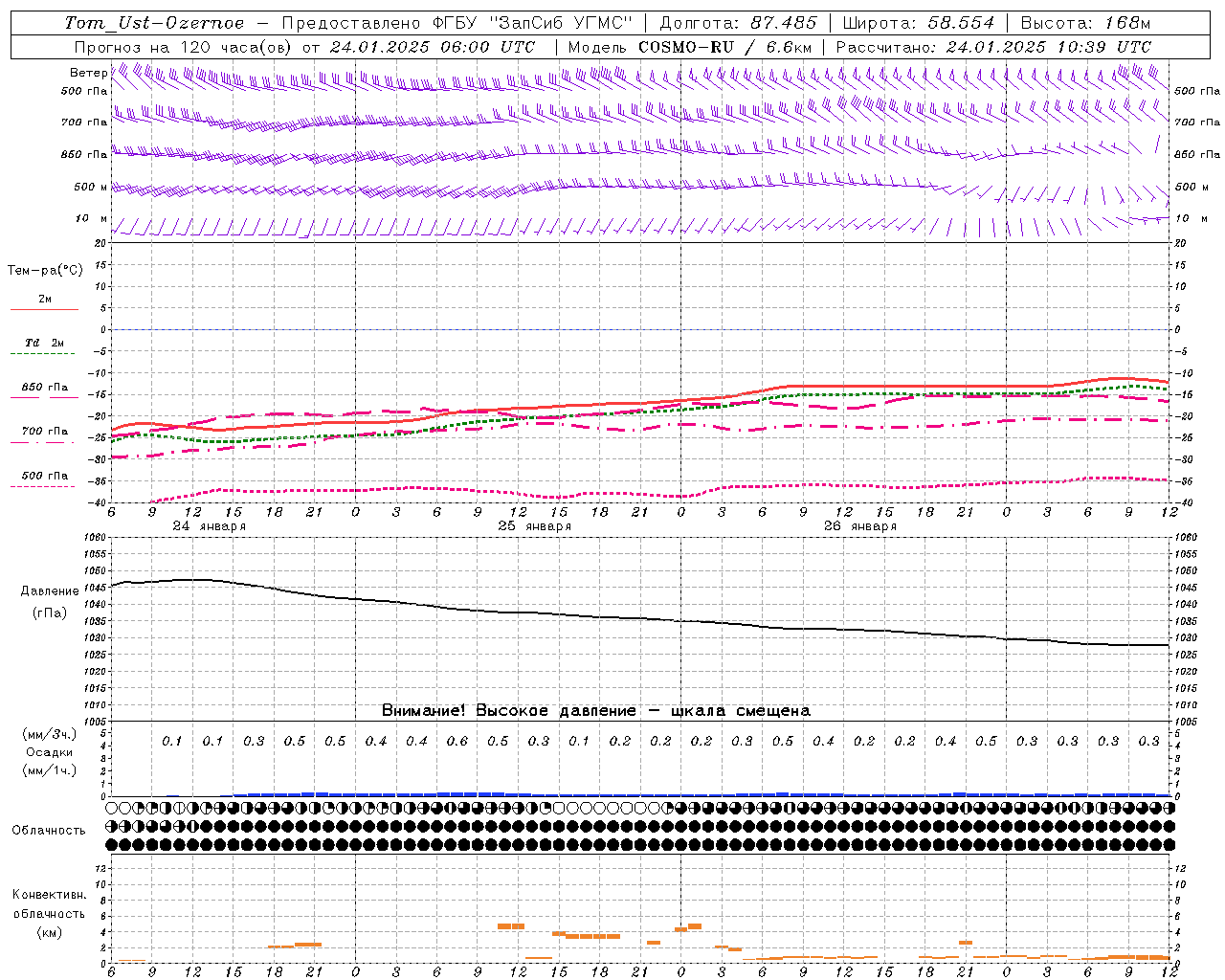Click the 850 гПа temperature legend entry

click(44, 388)
